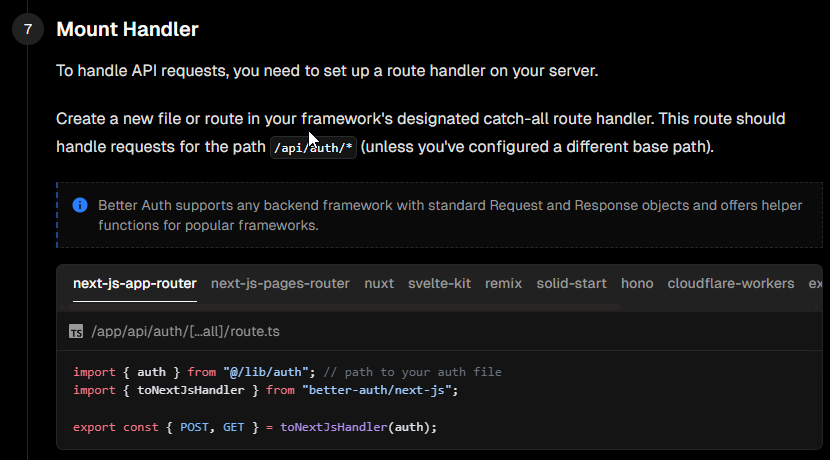Click the partially visible tab after cloudflare-workers
830x460 pixels.
tap(815, 283)
